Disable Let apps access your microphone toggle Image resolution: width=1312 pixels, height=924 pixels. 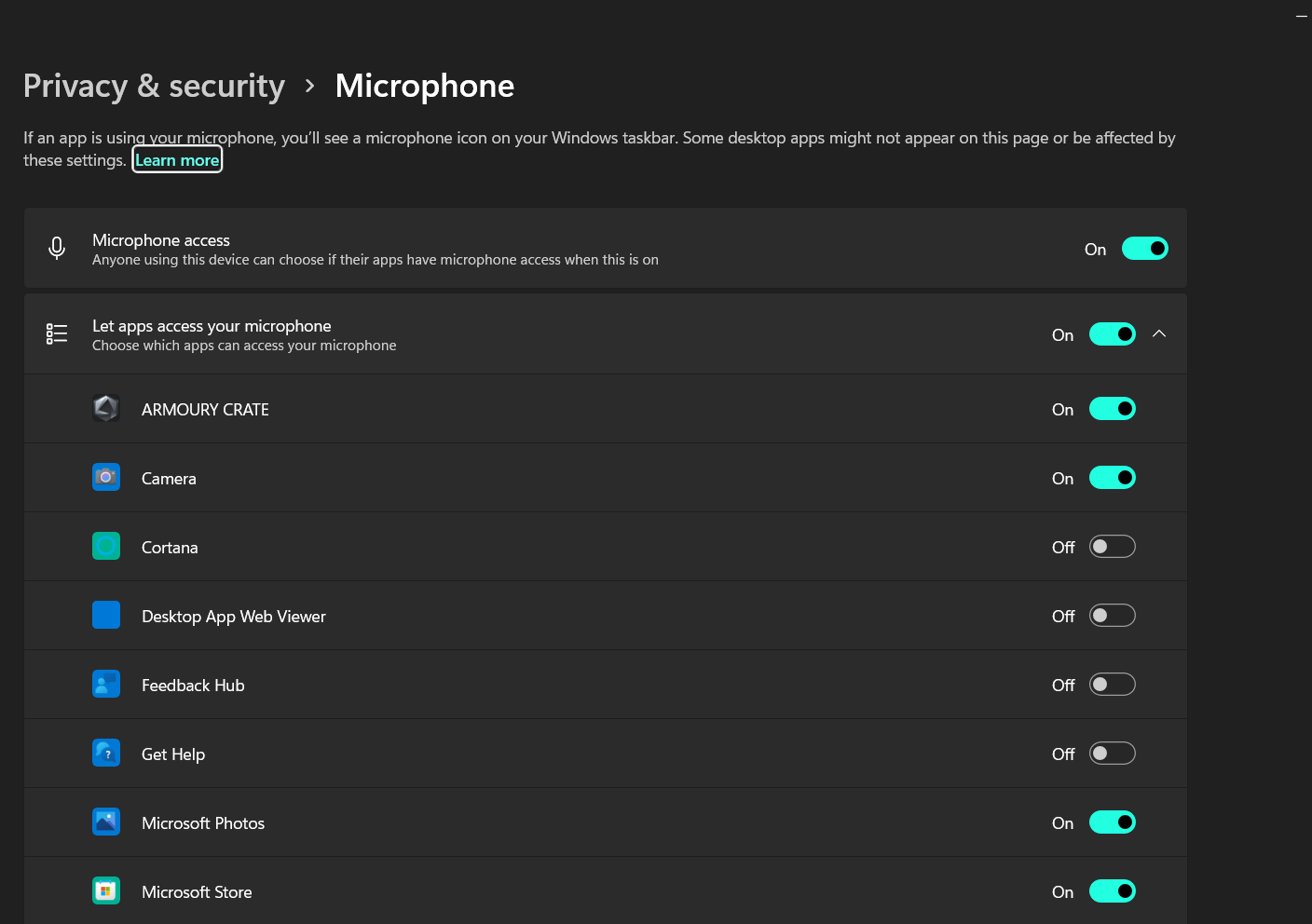click(1113, 334)
